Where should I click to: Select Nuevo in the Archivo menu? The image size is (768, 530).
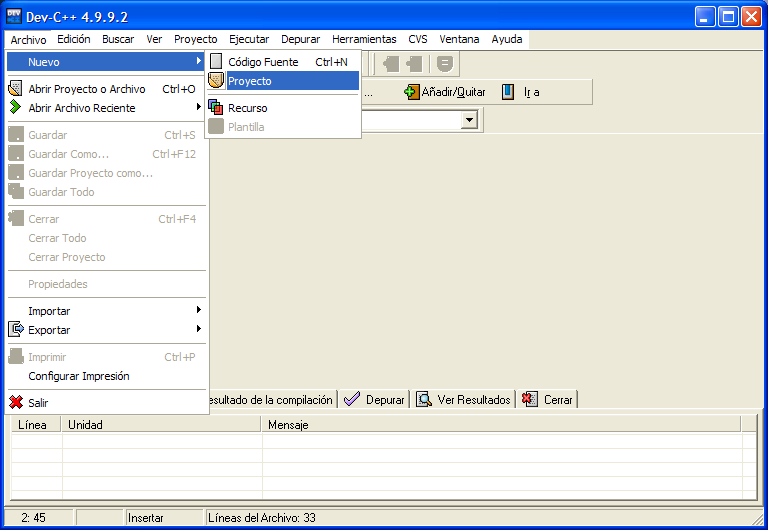105,62
